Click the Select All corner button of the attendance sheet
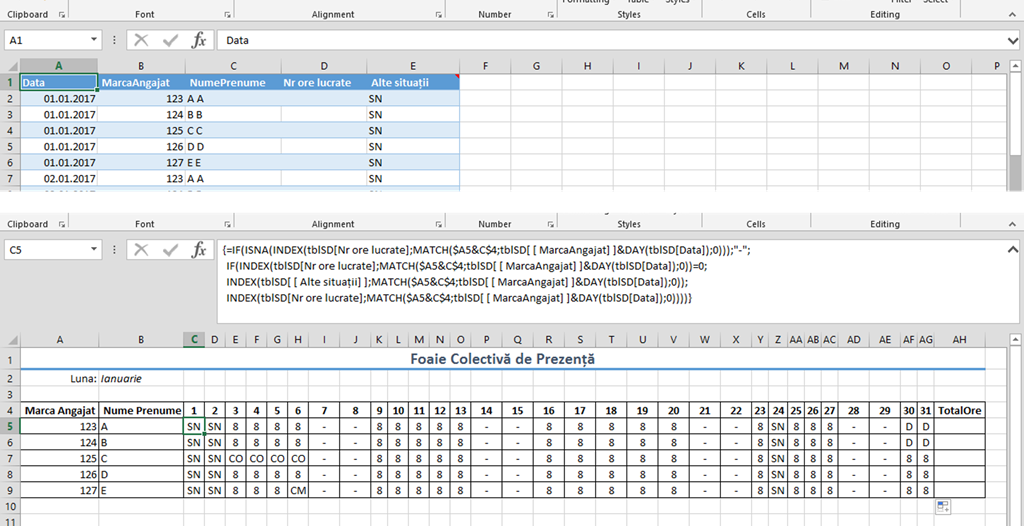1024x526 pixels. tap(10, 340)
